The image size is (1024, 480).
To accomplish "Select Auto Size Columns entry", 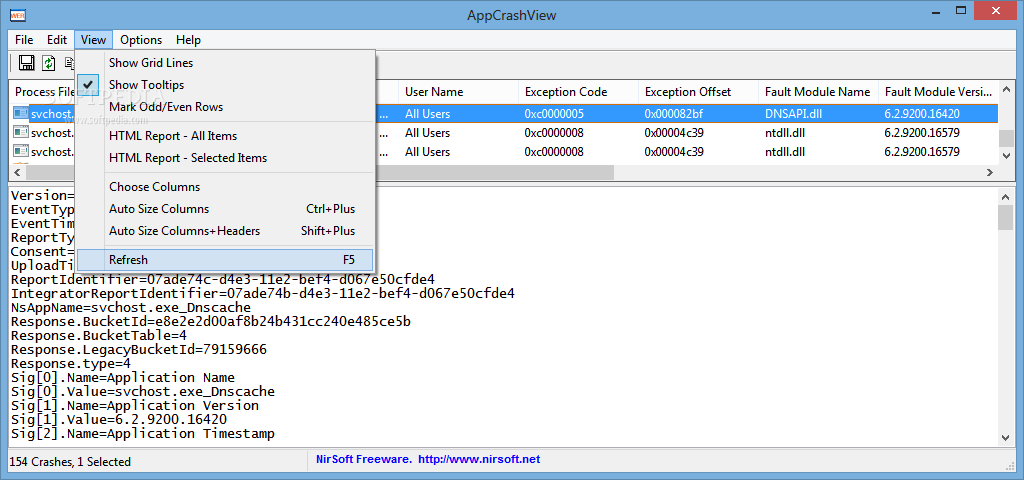I will (x=225, y=209).
